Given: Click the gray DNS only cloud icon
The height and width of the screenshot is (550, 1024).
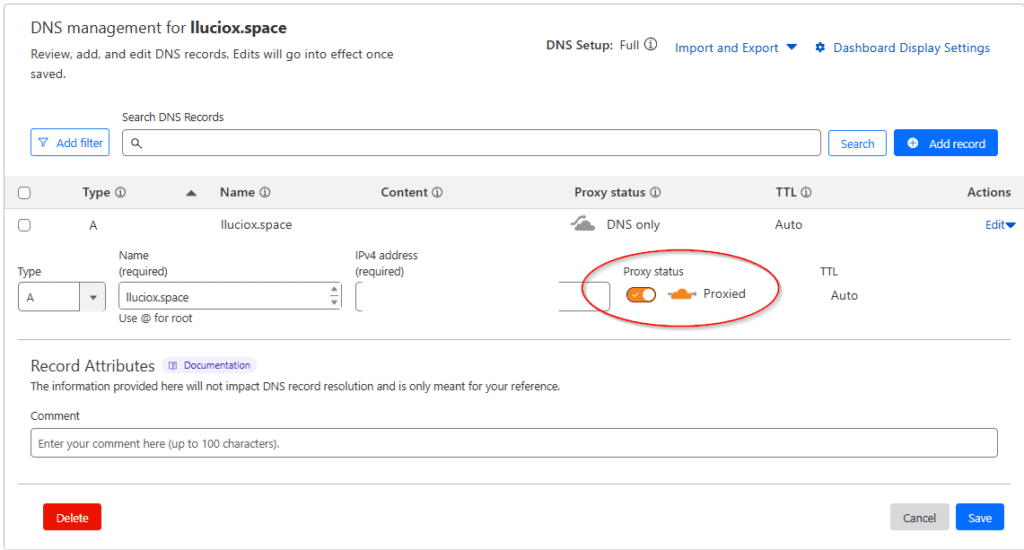Looking at the screenshot, I should pos(583,224).
